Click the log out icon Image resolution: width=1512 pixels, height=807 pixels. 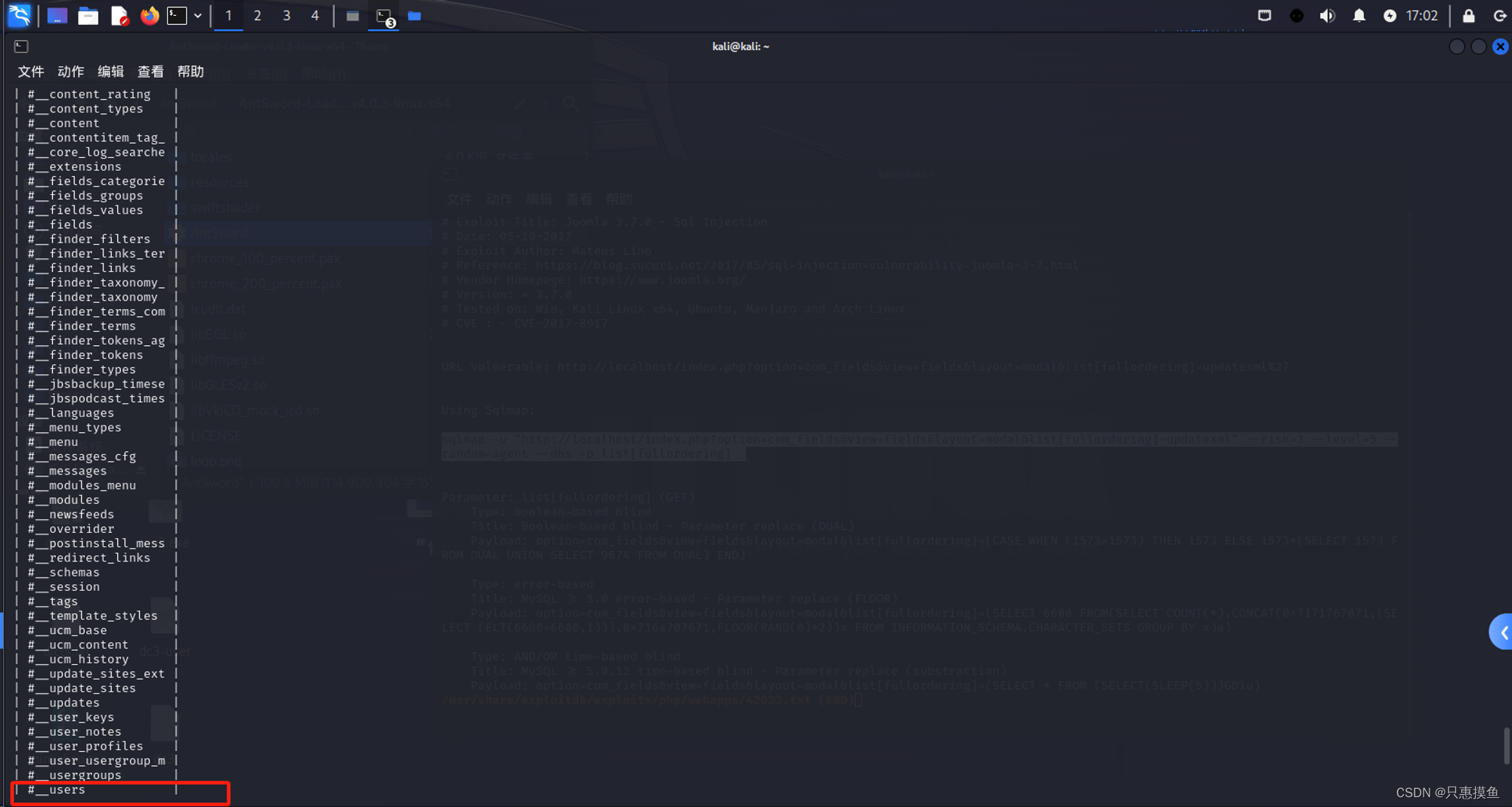pos(1500,16)
